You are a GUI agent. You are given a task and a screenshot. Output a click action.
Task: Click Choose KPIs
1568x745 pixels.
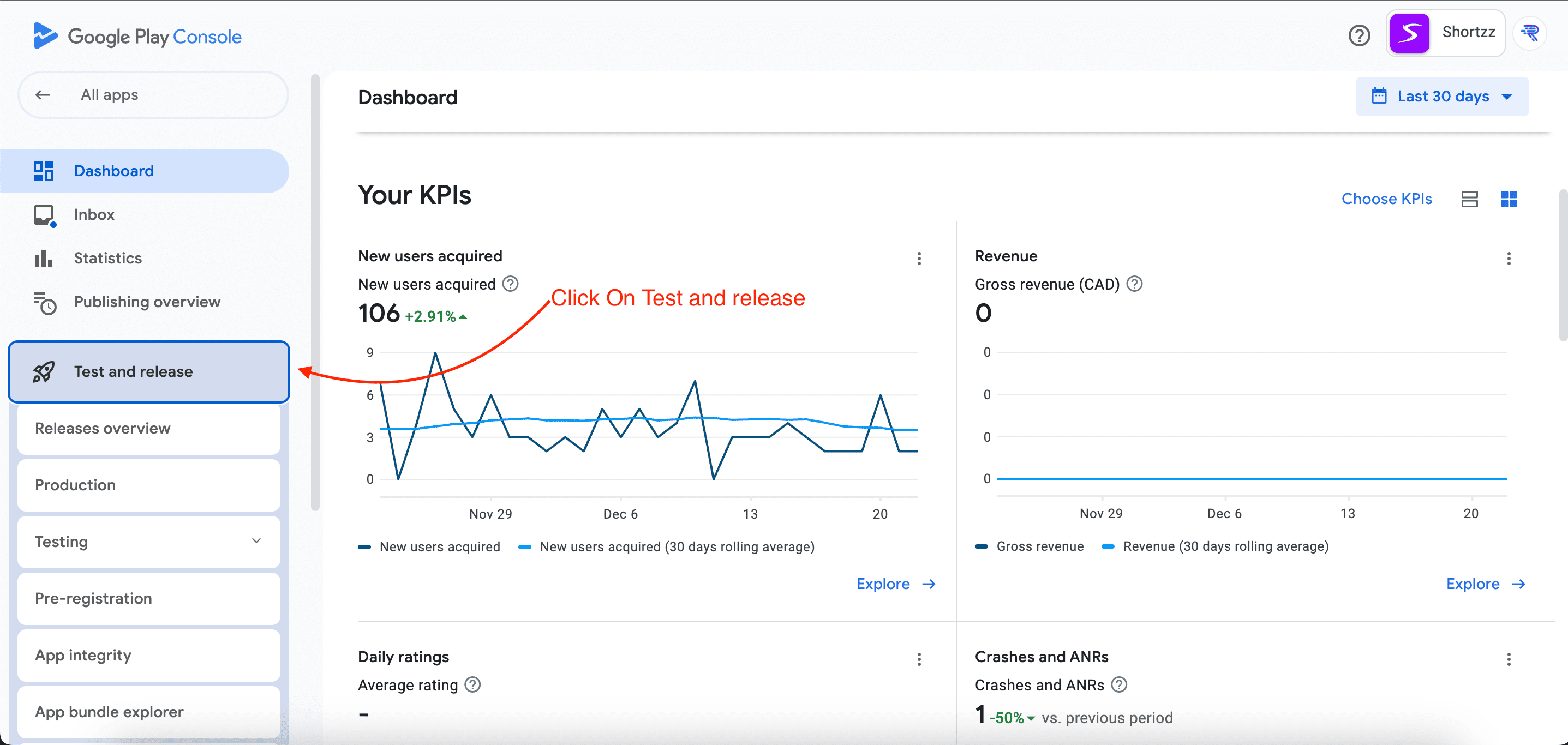pos(1387,199)
